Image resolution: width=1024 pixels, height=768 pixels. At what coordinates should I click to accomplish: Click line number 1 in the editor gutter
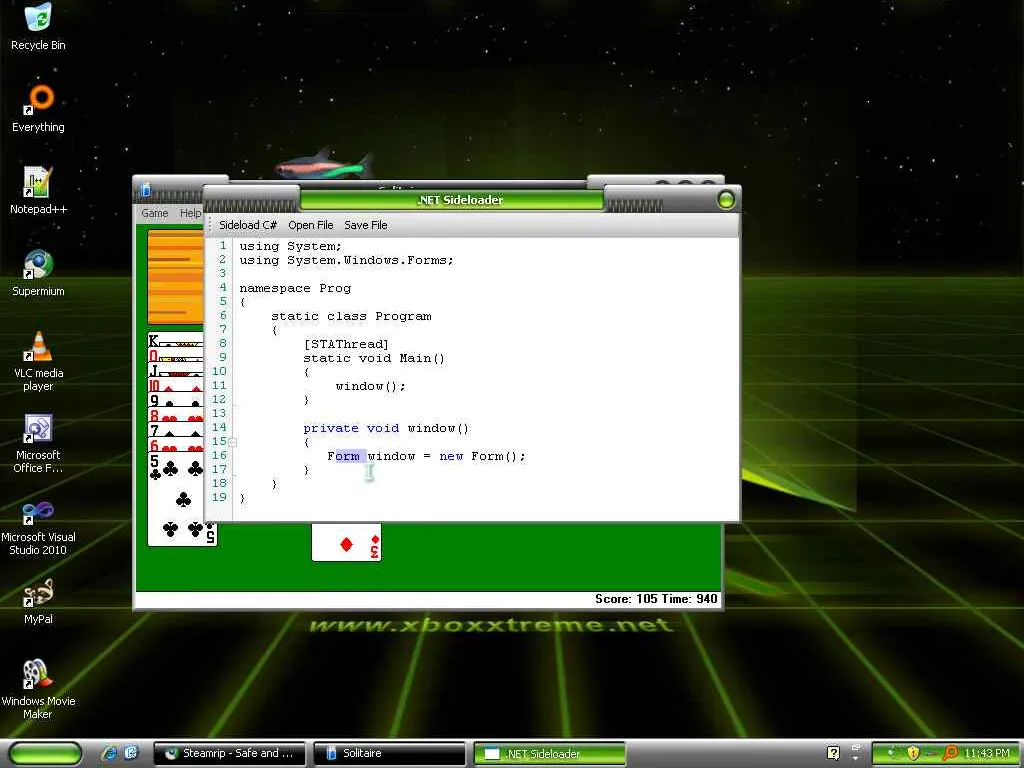[223, 246]
